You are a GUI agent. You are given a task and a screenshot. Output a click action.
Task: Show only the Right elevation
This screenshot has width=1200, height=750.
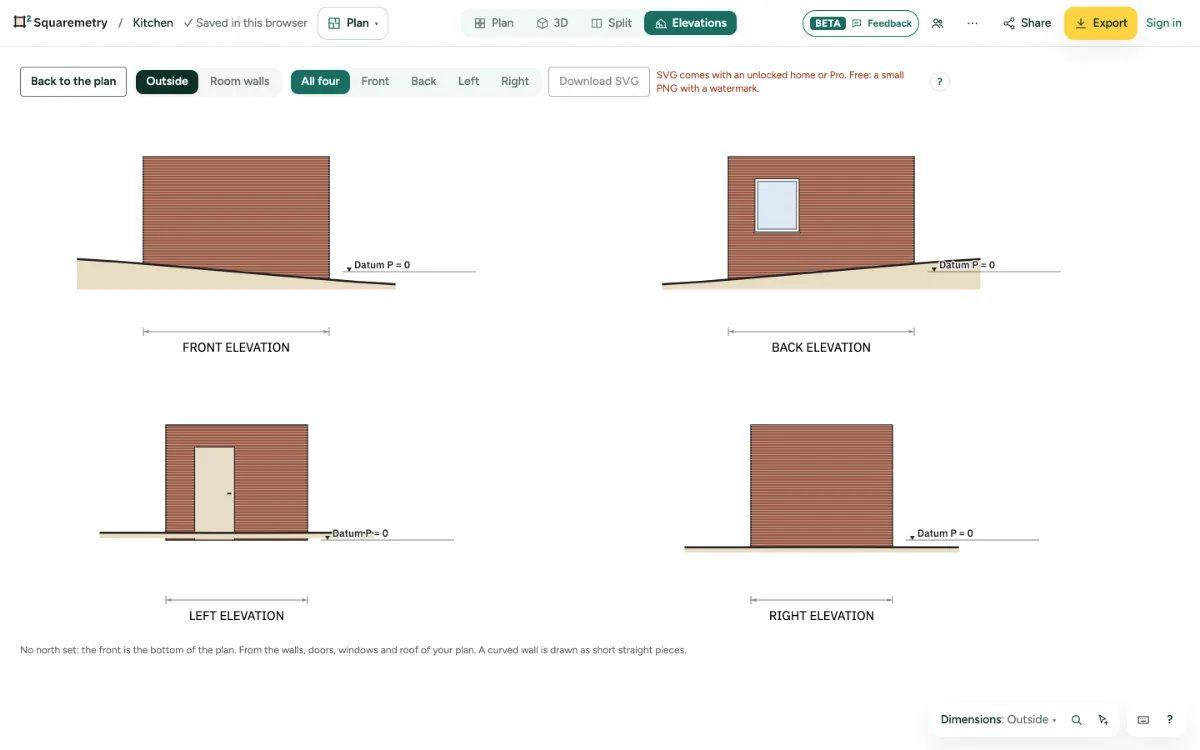point(515,82)
